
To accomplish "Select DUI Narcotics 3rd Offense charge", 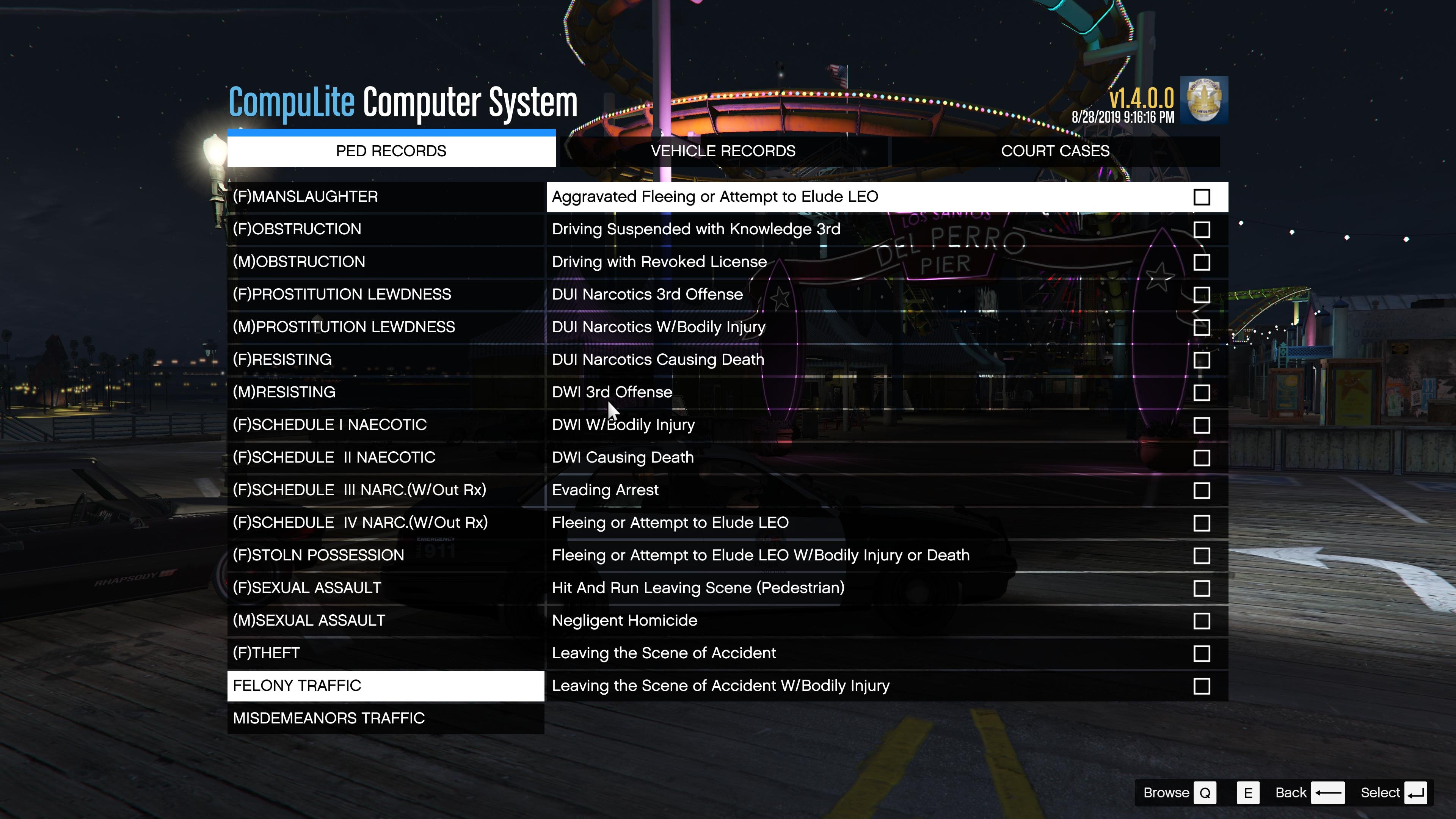I will pos(646,295).
